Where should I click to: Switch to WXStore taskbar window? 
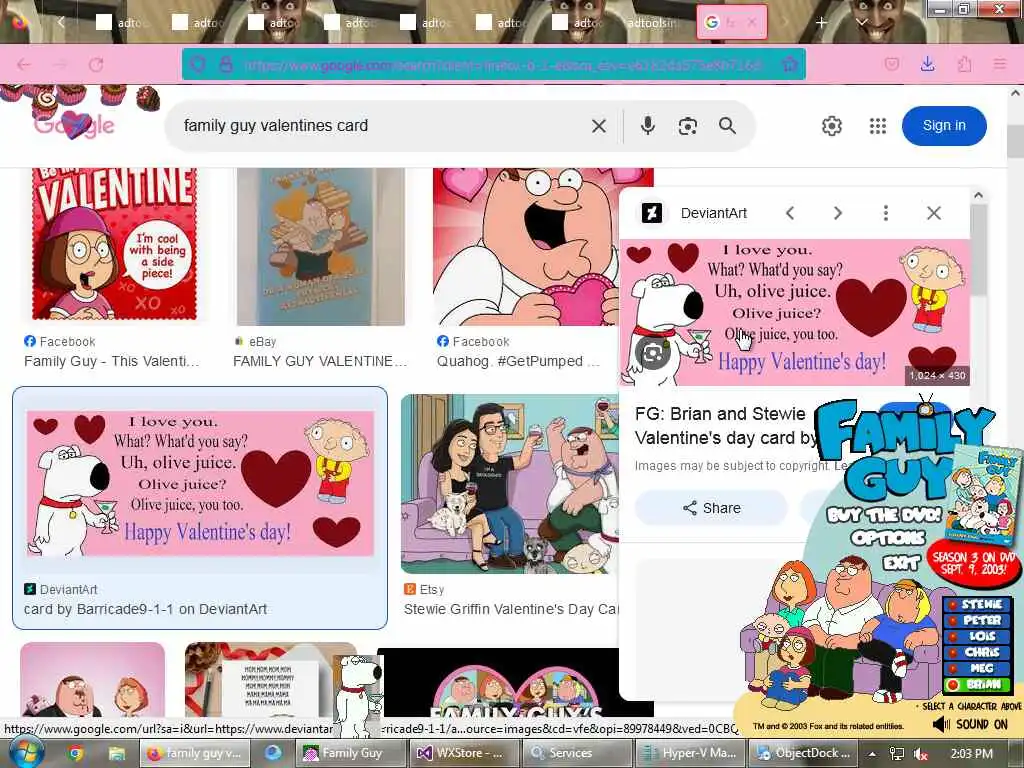464,753
